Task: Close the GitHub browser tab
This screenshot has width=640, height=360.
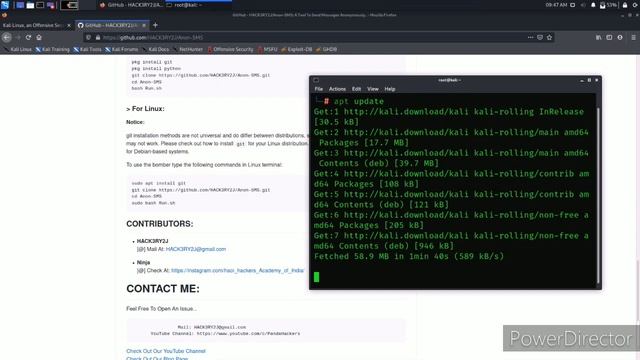Action: 144,25
